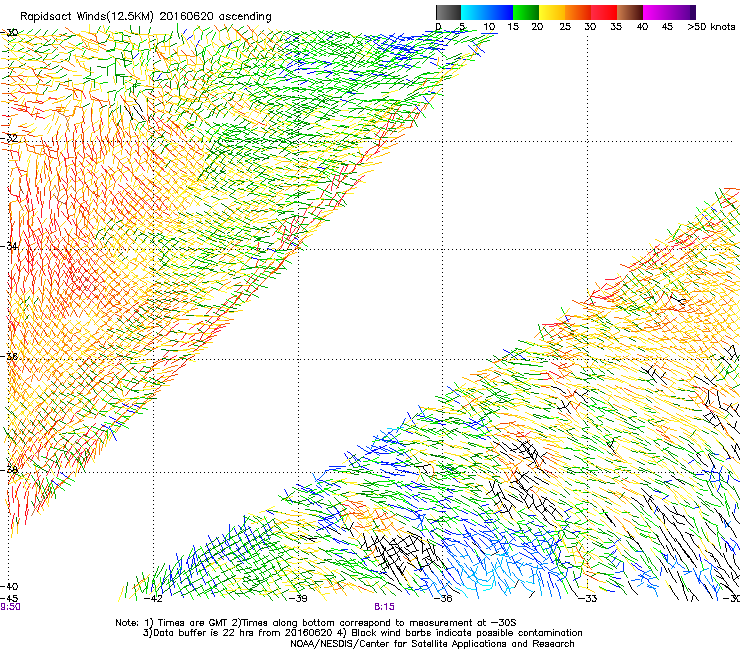Image resolution: width=740 pixels, height=650 pixels.
Task: Click the '>50 knots' legend label
Action: (711, 27)
